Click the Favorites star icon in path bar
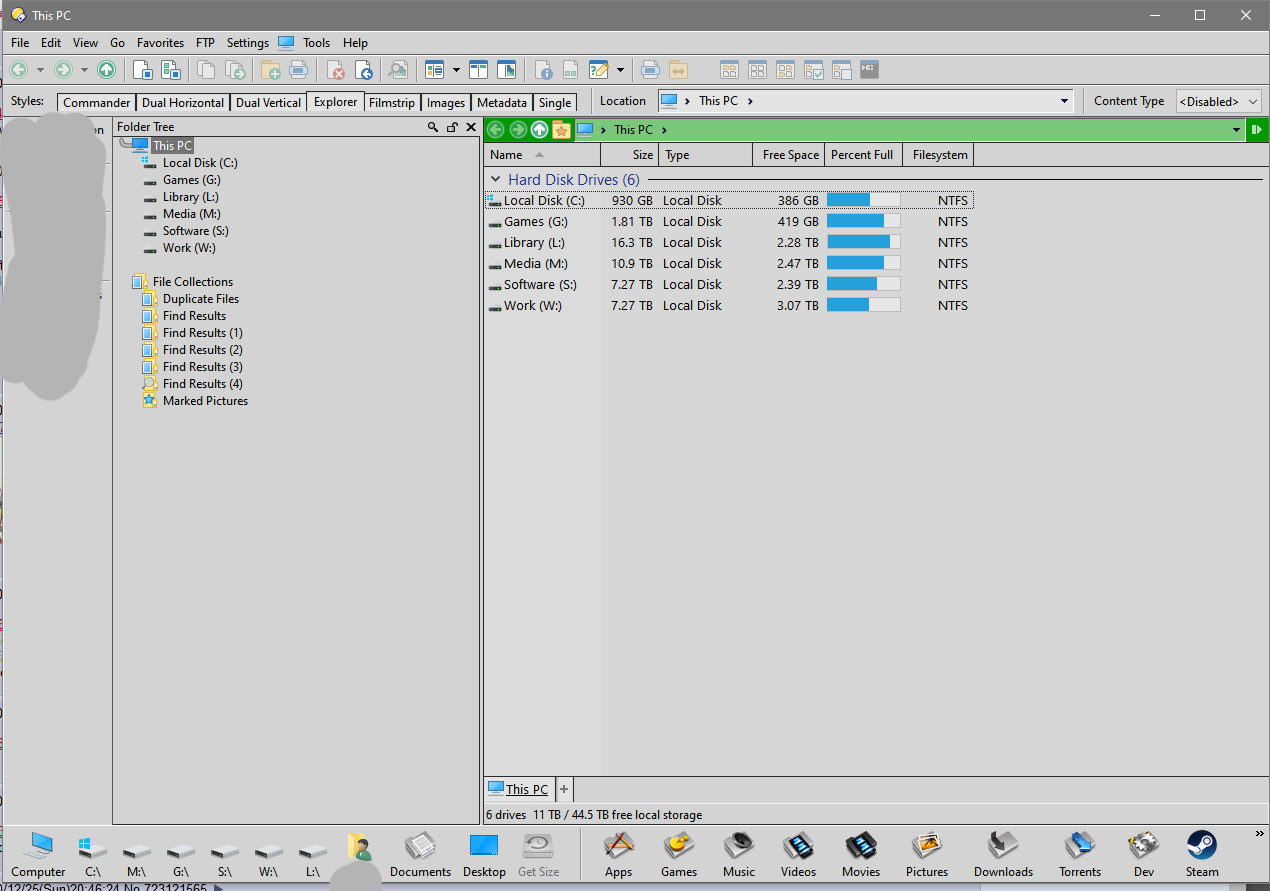This screenshot has height=891, width=1270. coord(561,130)
